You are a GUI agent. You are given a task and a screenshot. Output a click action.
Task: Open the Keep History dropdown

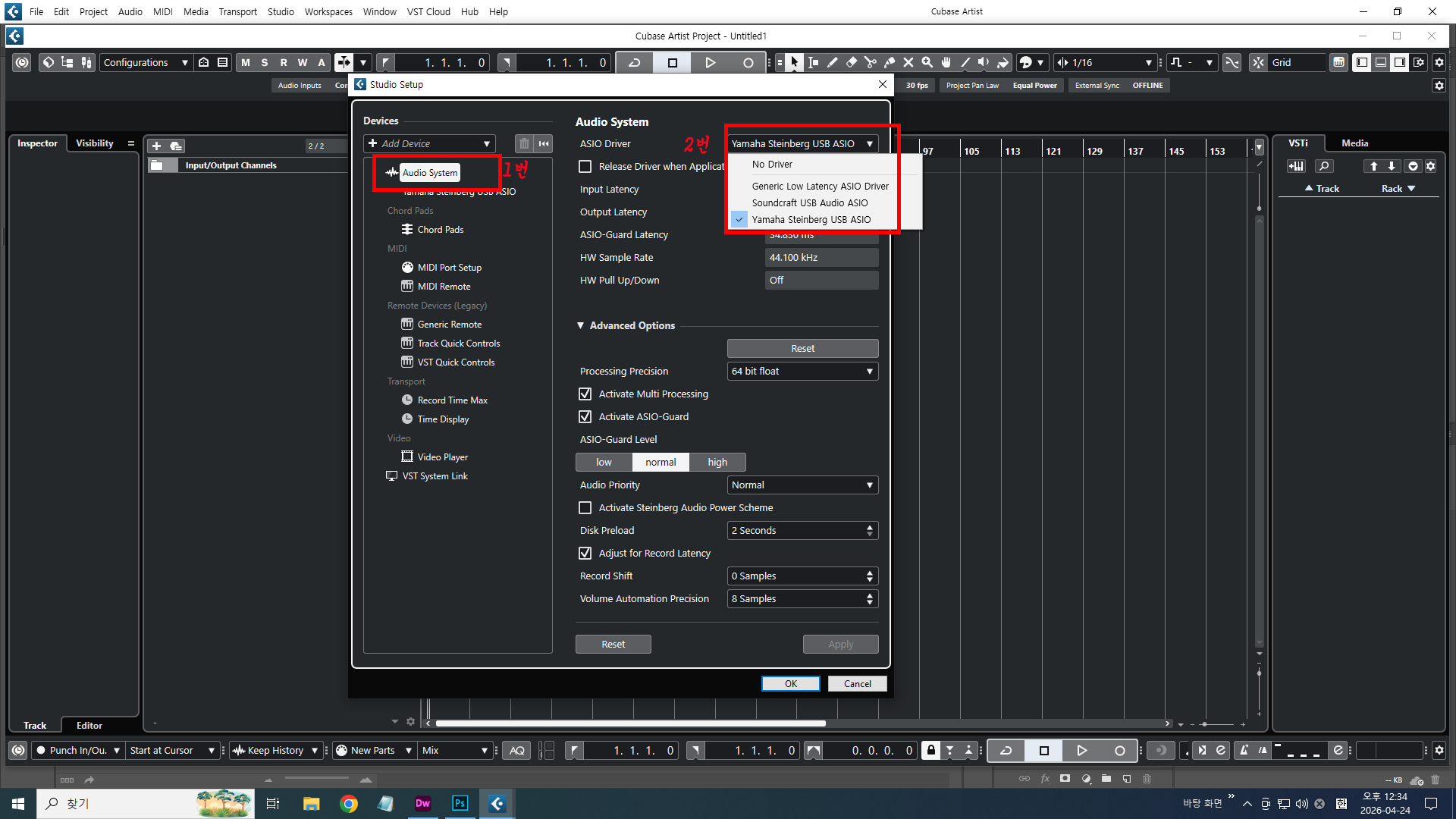pos(275,750)
